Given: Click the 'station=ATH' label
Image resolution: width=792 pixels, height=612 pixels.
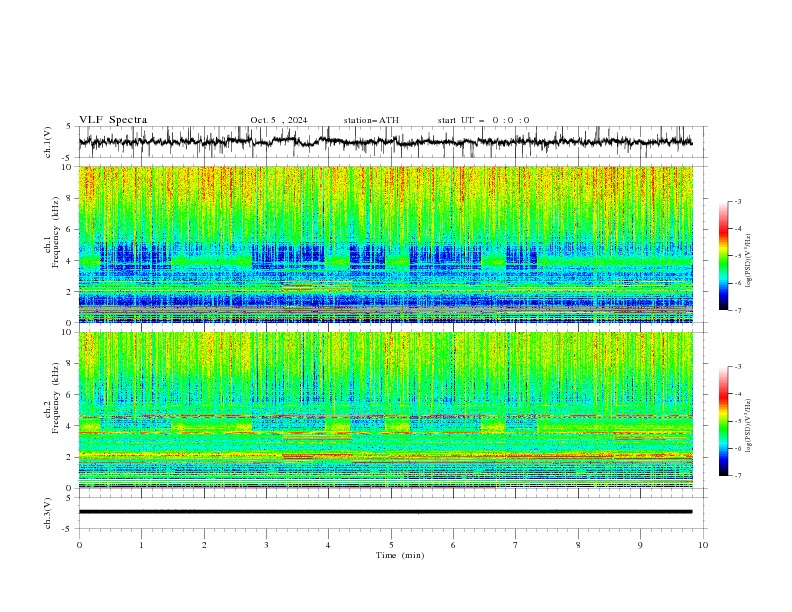Looking at the screenshot, I should [x=371, y=120].
